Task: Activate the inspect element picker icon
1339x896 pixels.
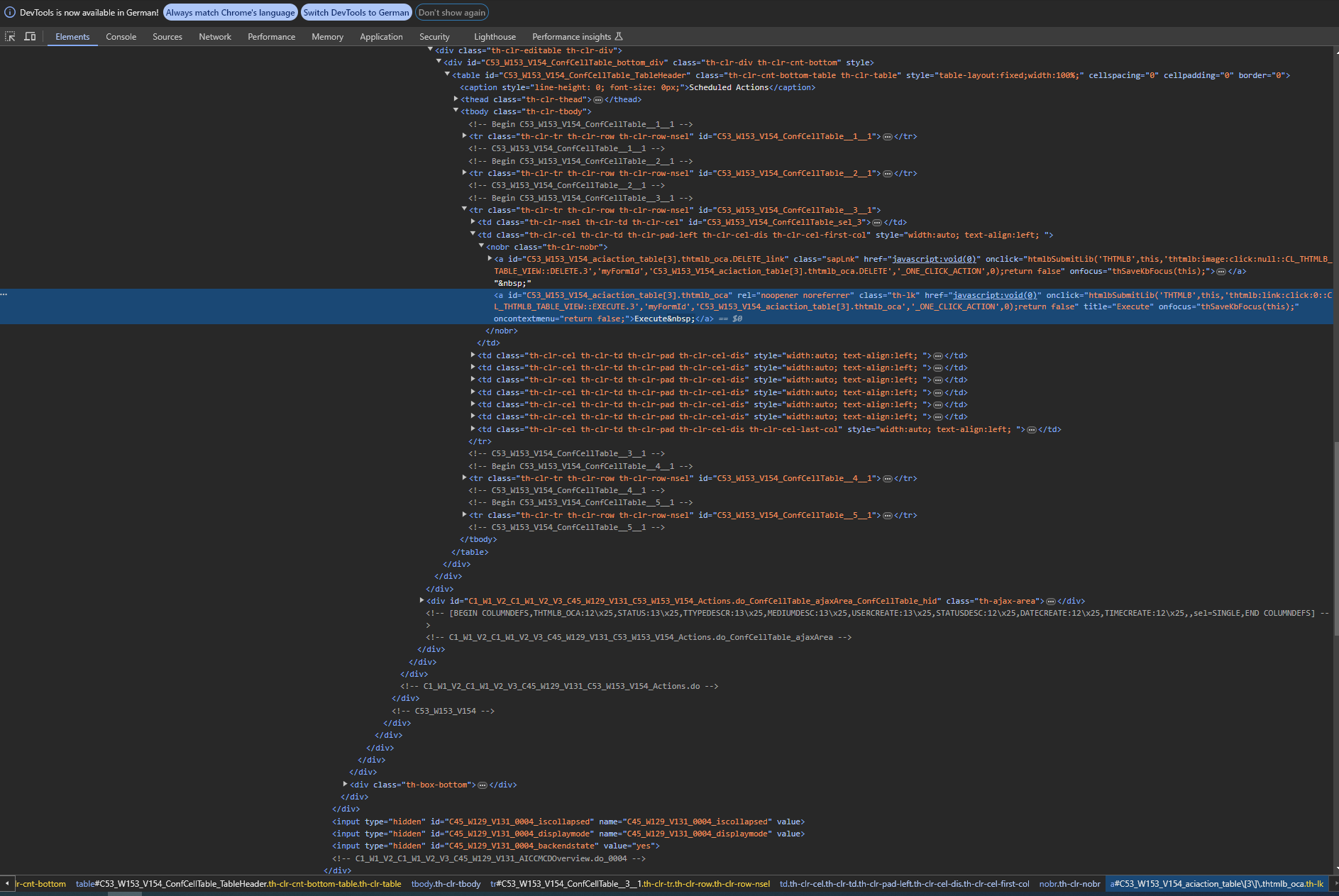Action: (10, 36)
